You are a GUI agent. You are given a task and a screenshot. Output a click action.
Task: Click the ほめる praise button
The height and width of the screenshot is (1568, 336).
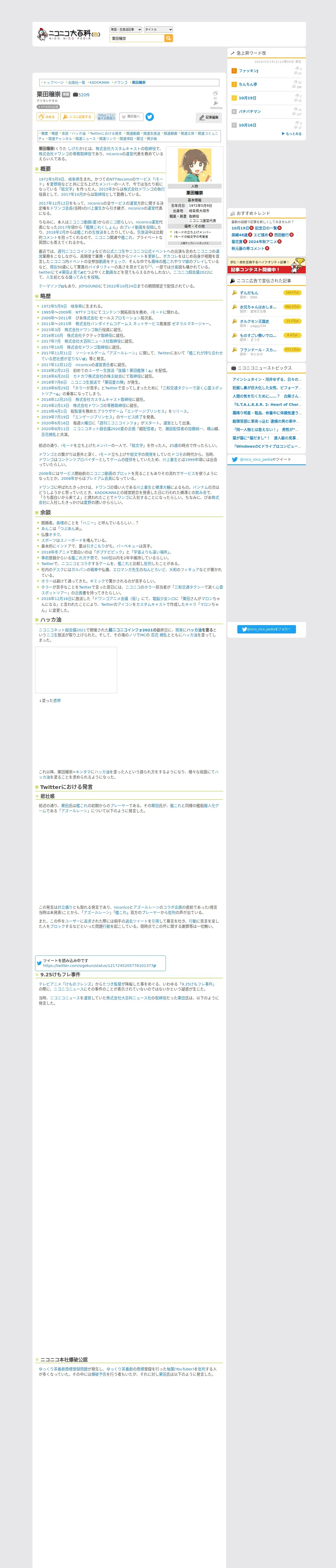(48, 117)
